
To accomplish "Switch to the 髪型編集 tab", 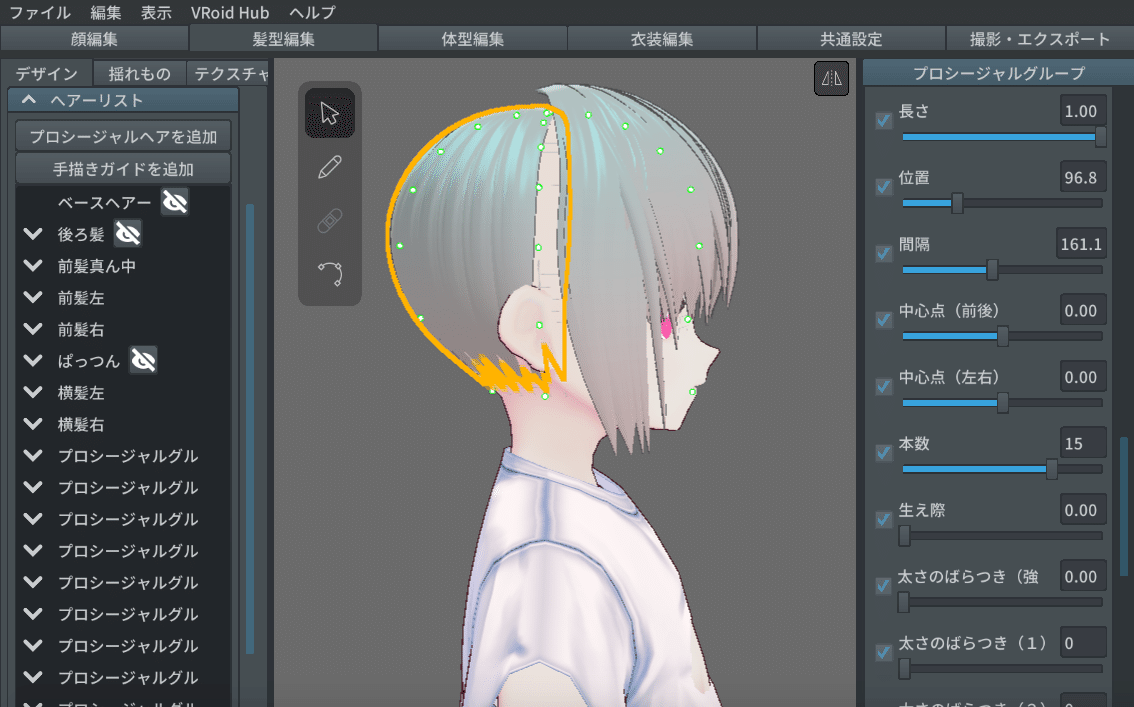I will tap(284, 38).
